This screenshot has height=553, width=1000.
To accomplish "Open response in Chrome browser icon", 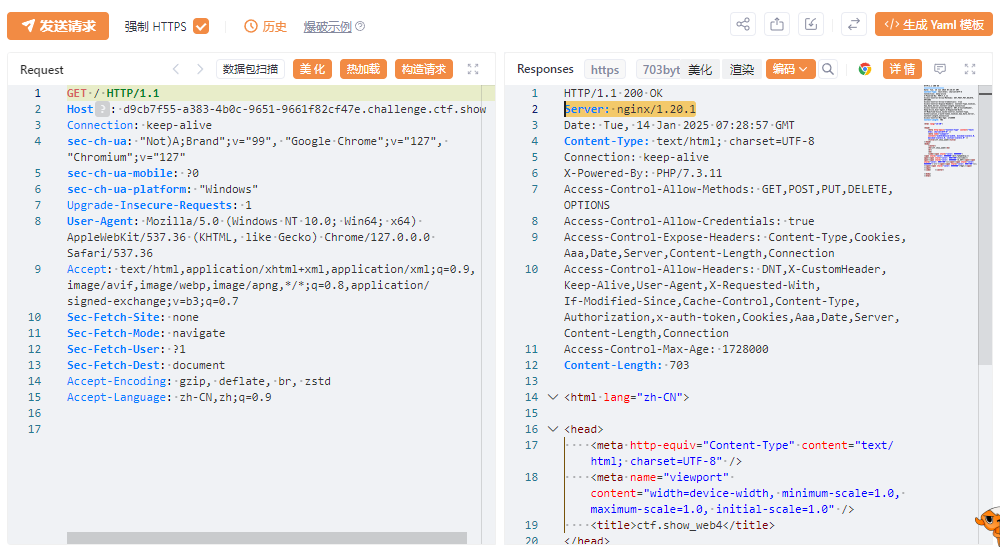I will 864,69.
